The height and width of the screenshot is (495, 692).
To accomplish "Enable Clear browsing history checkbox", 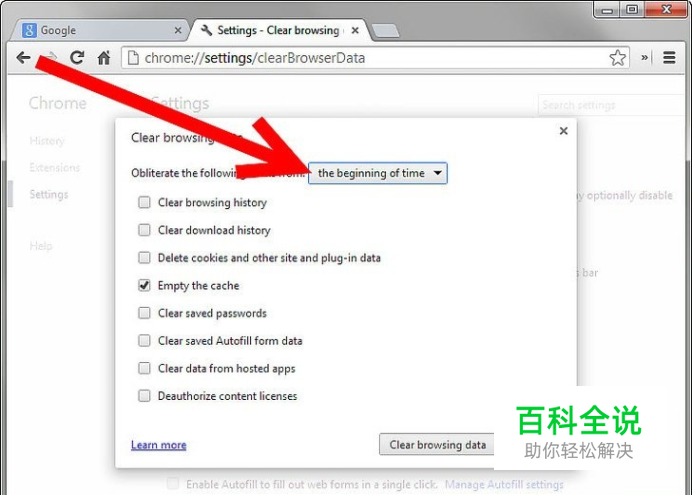I will click(144, 202).
